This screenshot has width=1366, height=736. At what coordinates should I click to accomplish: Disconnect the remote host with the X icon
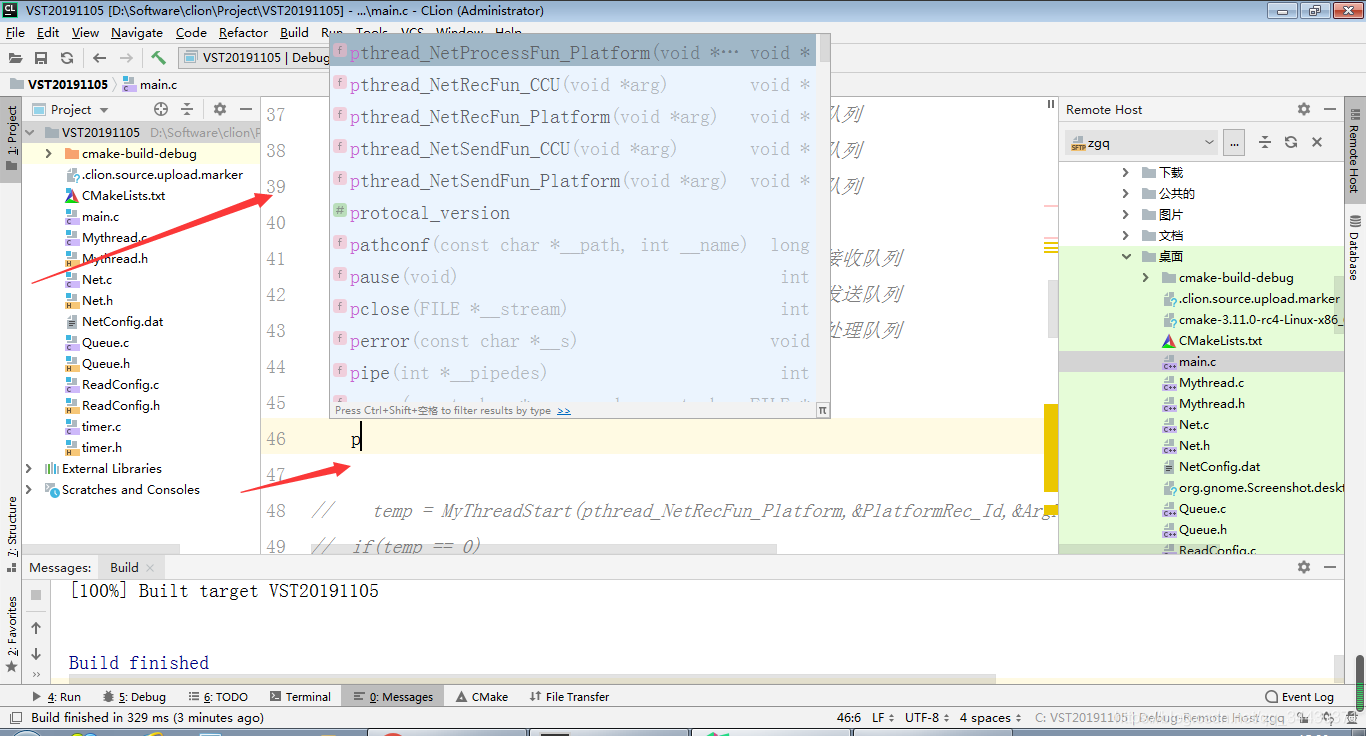click(x=1315, y=142)
